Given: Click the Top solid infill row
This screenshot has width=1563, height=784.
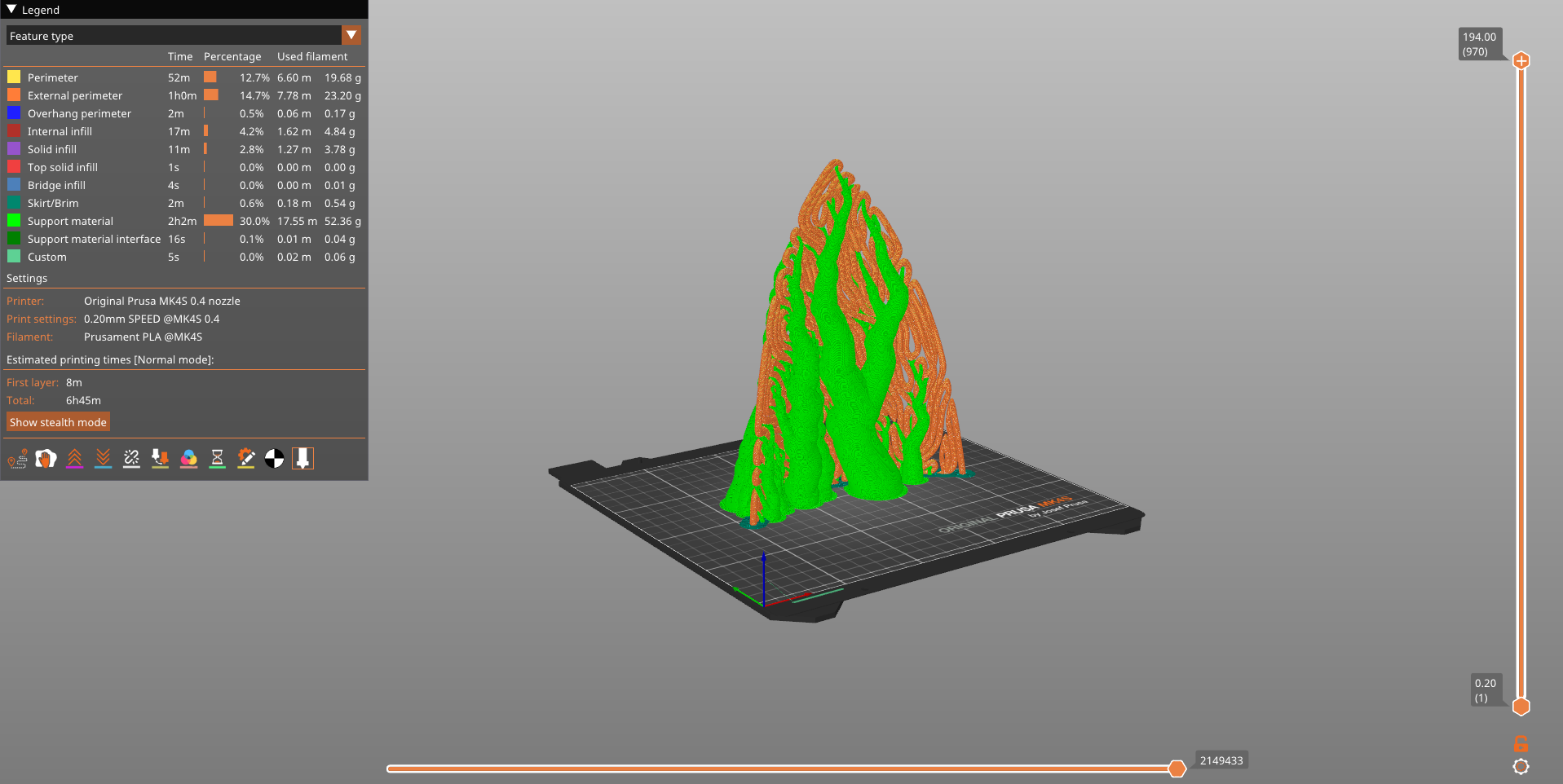Looking at the screenshot, I should point(183,167).
